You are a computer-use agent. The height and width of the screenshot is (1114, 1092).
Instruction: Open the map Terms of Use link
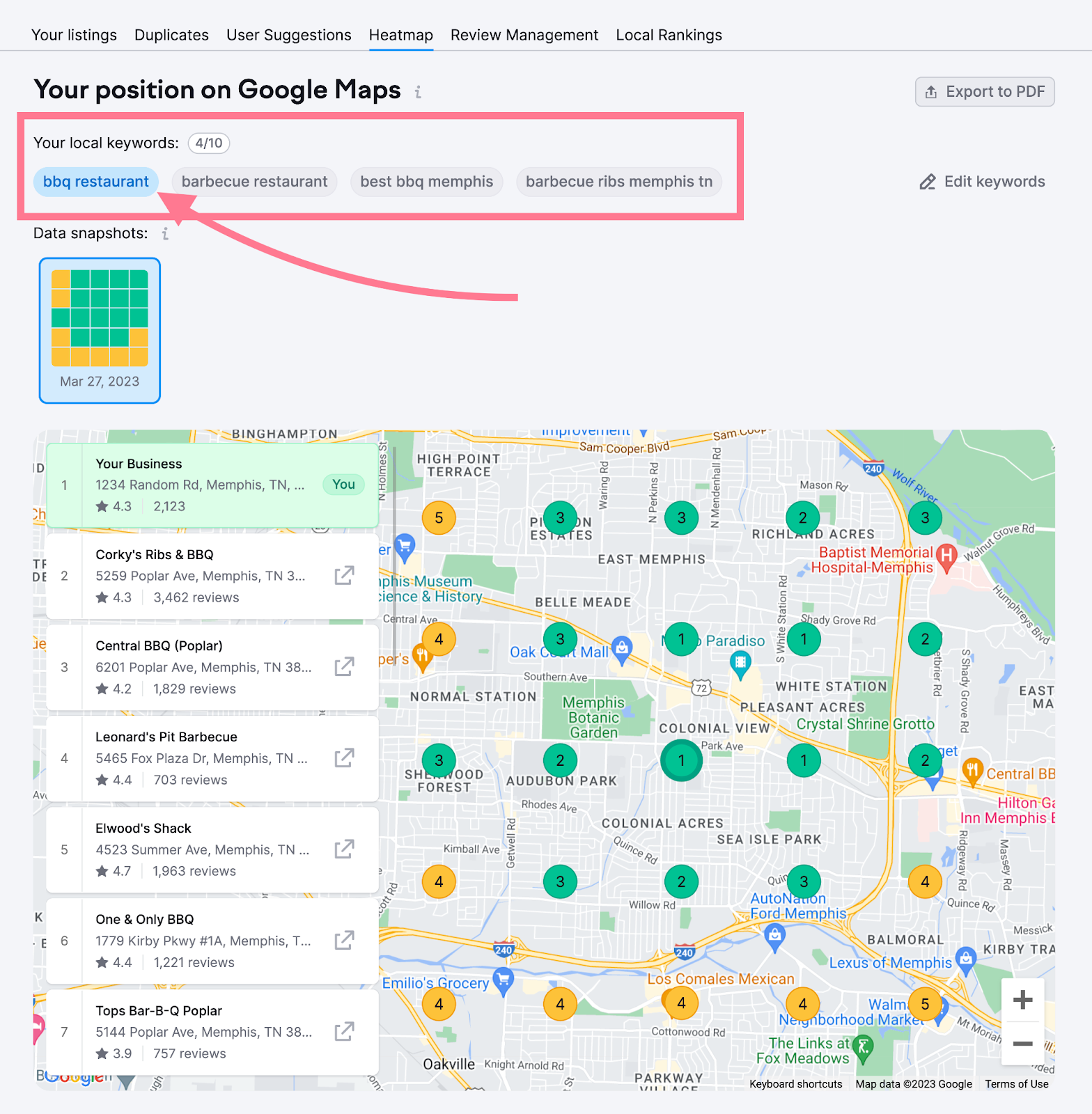tap(1017, 1084)
